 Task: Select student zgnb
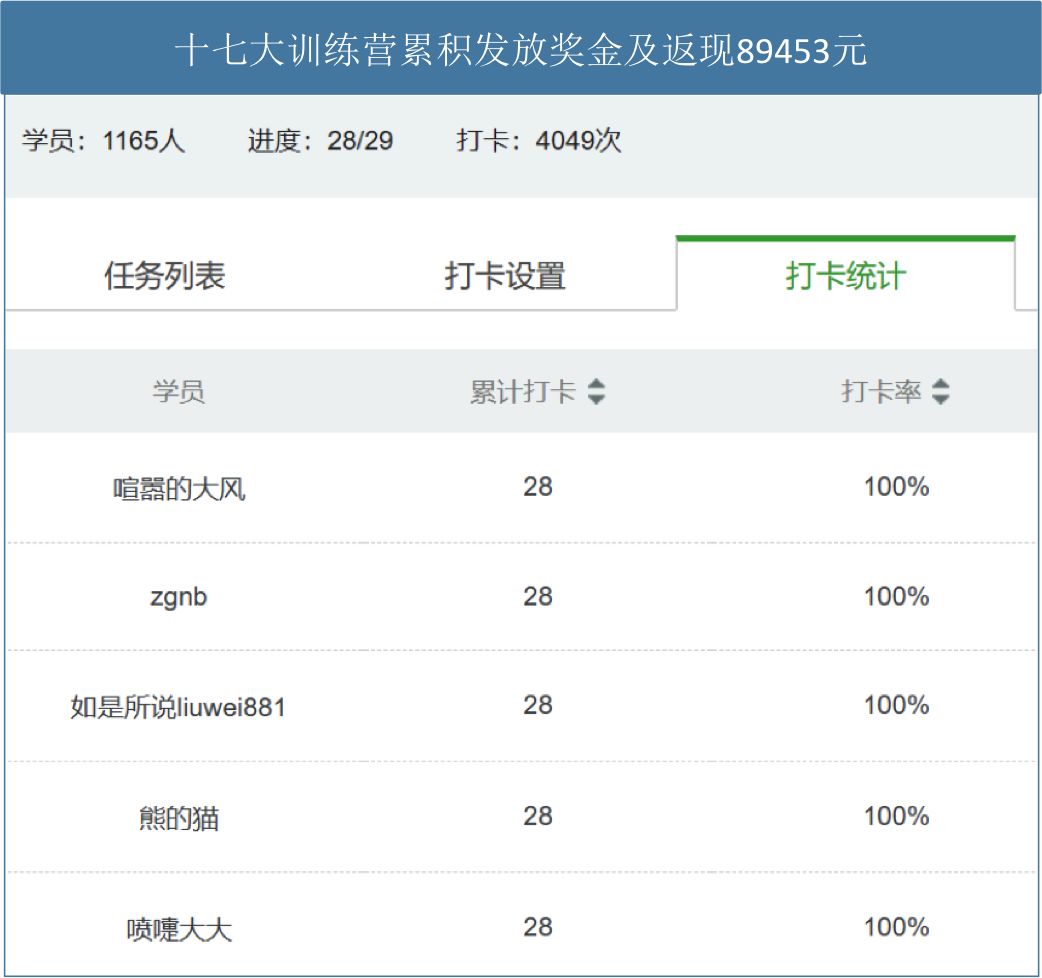pyautogui.click(x=179, y=597)
